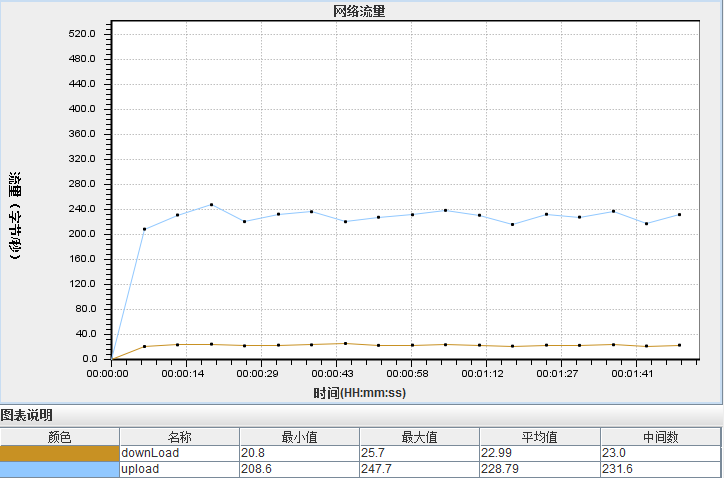The width and height of the screenshot is (724, 478).
Task: Click the blue upload color swatch
Action: (x=60, y=469)
